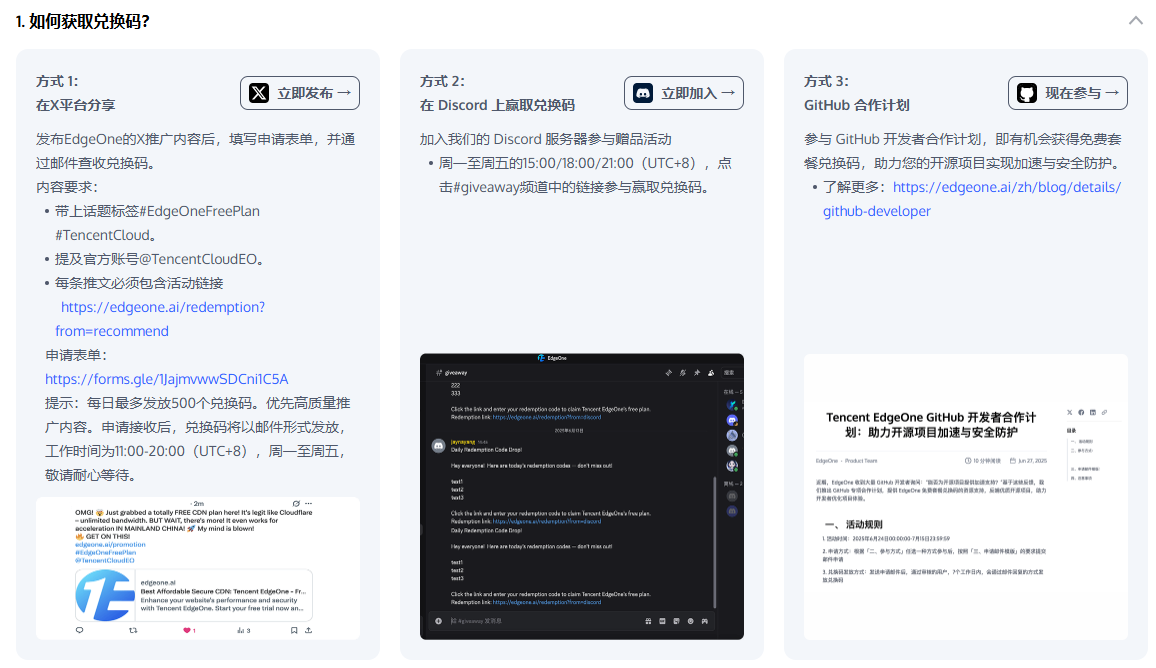Click the '方式 3:' label

tap(826, 81)
